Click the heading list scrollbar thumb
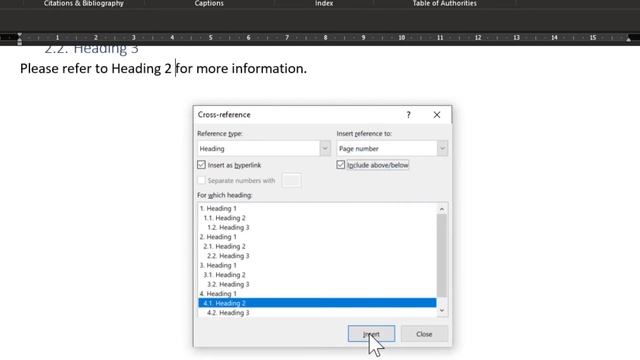This screenshot has height=360, width=640. click(442, 256)
